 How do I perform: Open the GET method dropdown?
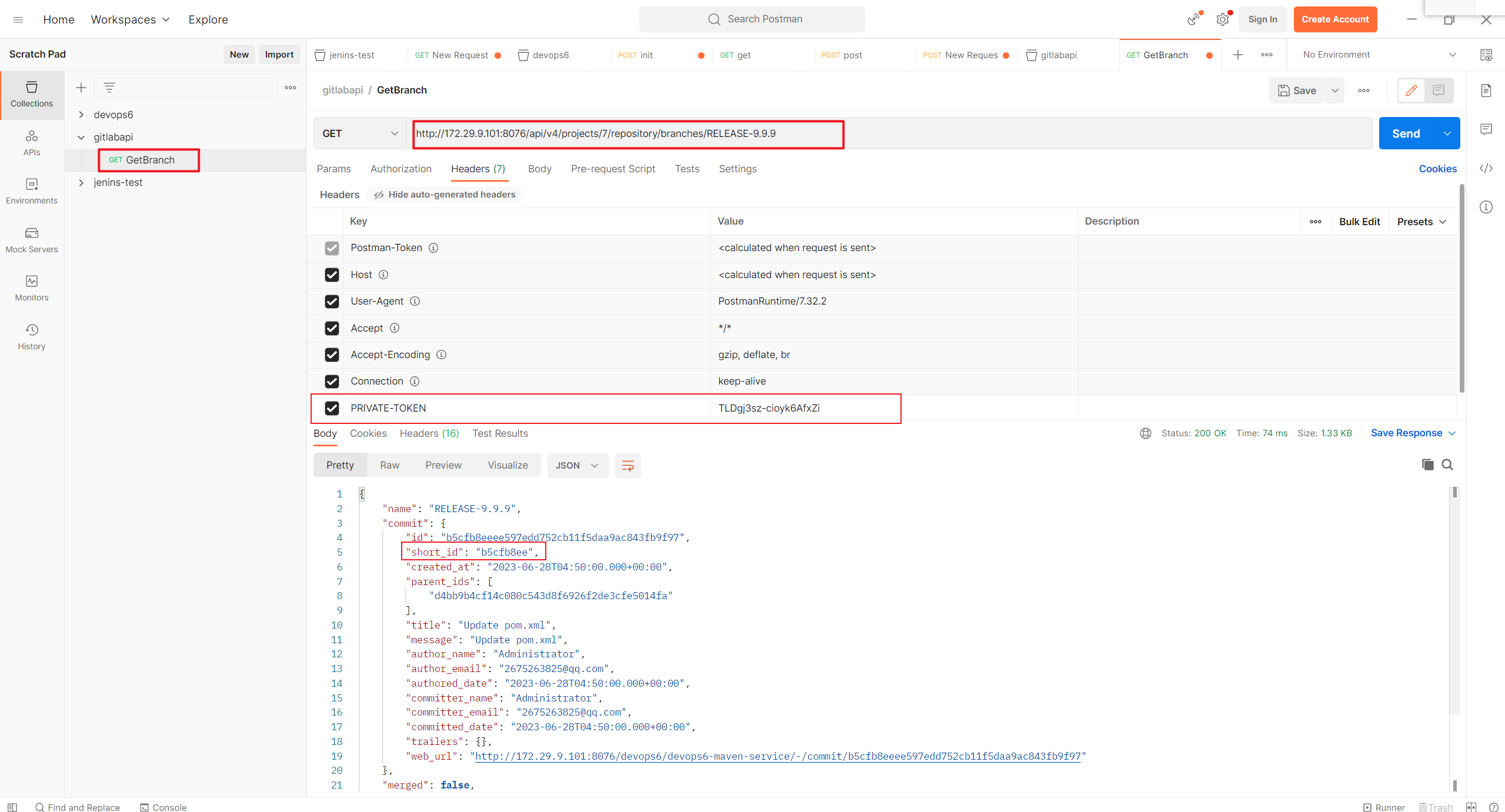coord(360,133)
